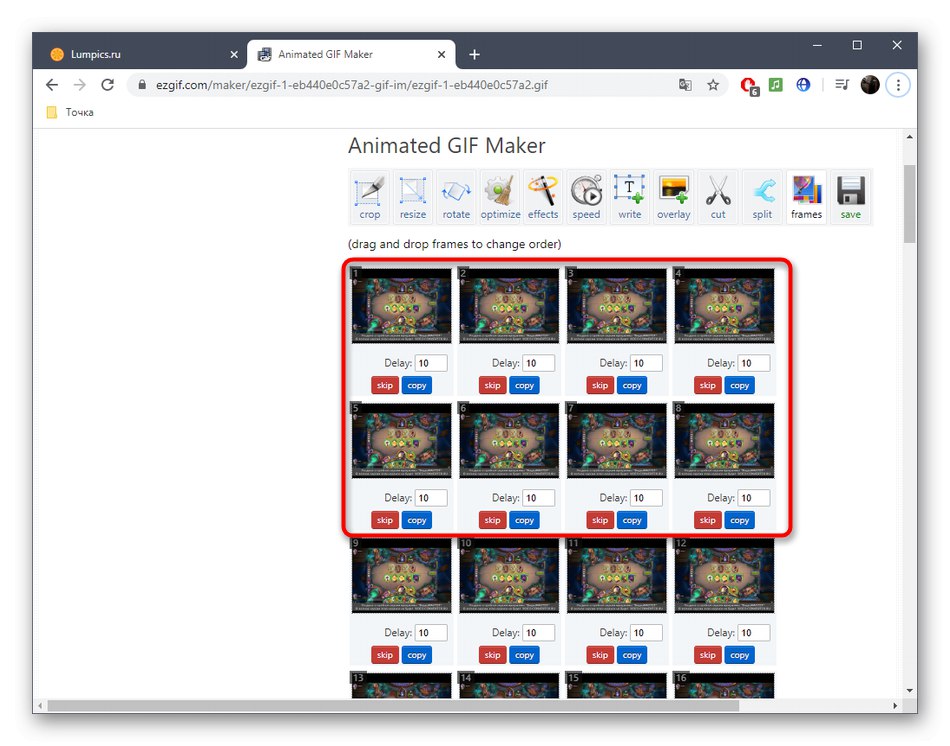
Task: Skip frame 2
Action: coord(493,385)
